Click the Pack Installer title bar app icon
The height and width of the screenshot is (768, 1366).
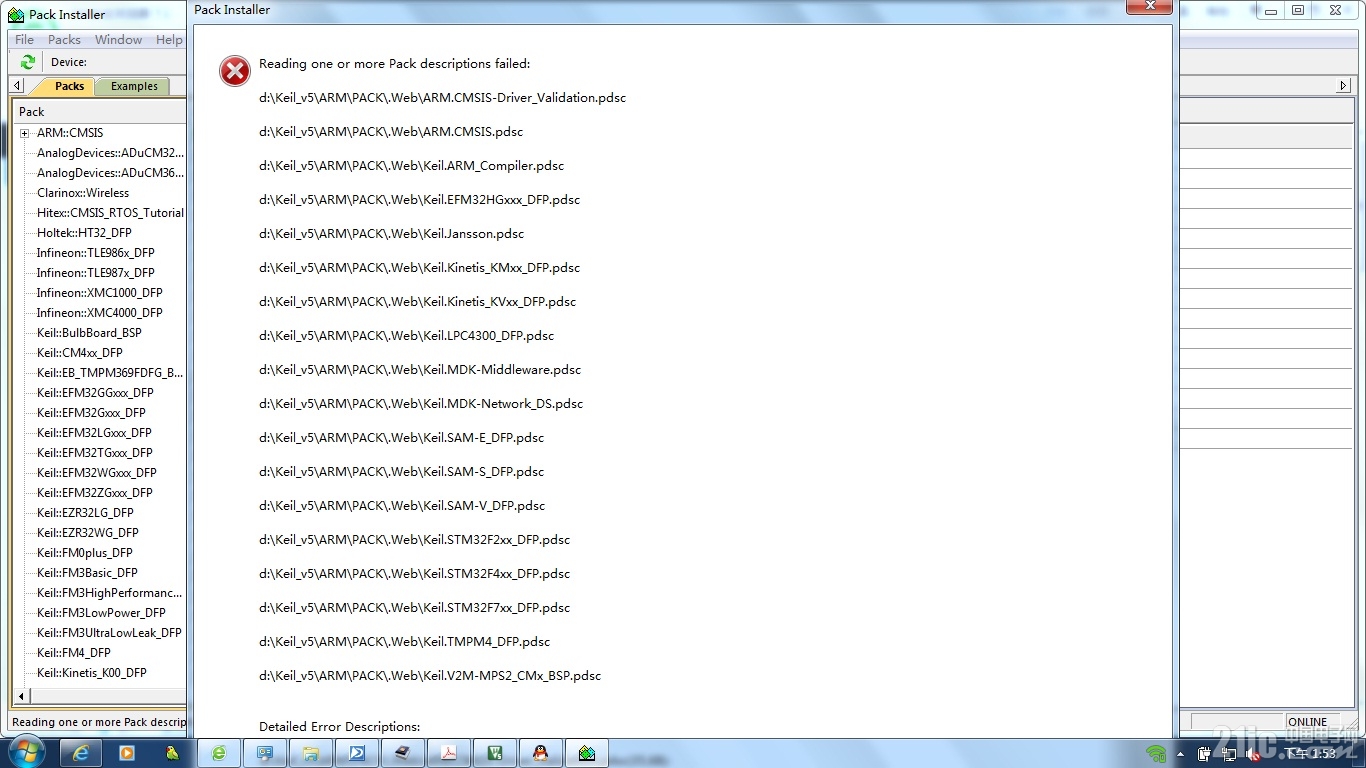click(x=16, y=14)
